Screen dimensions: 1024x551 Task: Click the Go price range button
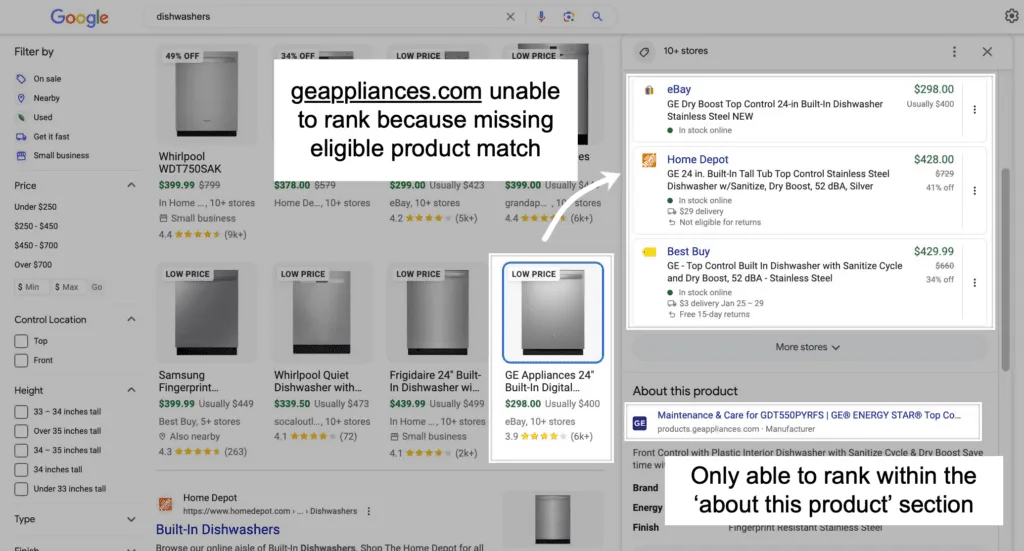point(97,287)
